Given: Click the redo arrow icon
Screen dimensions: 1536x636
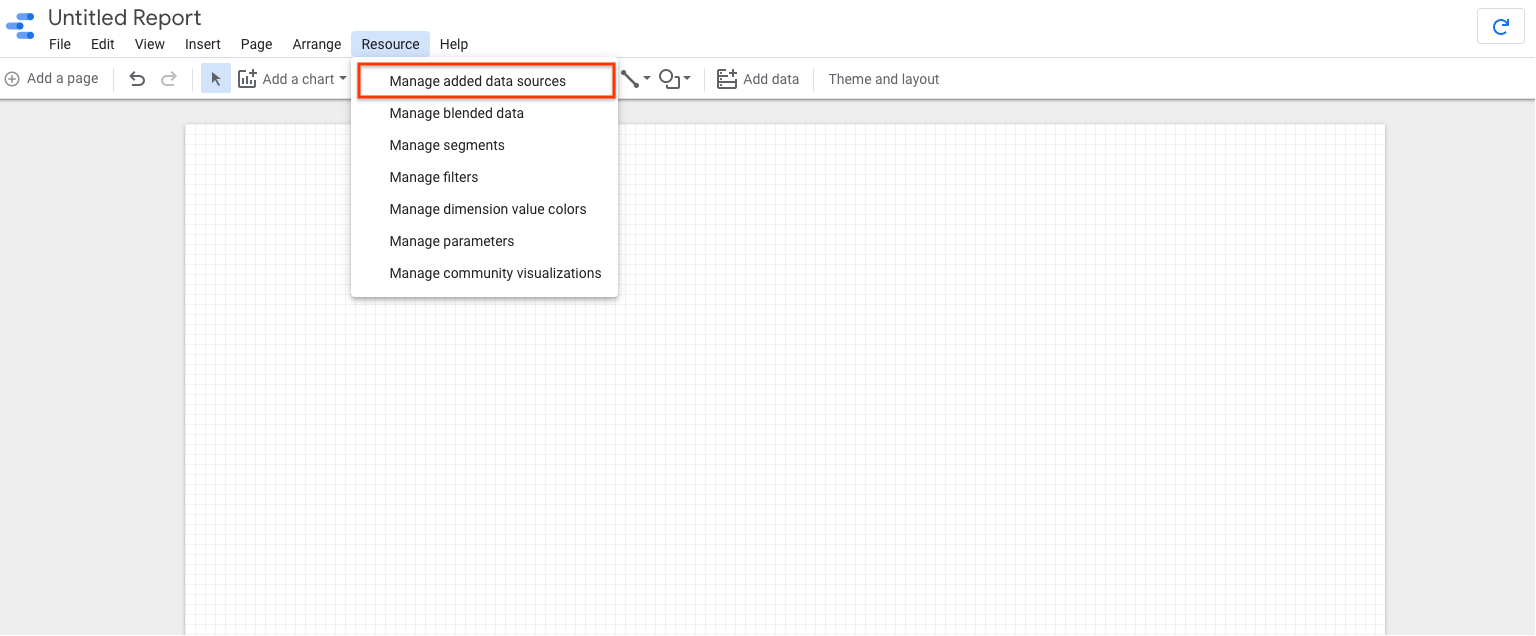Looking at the screenshot, I should coord(169,79).
